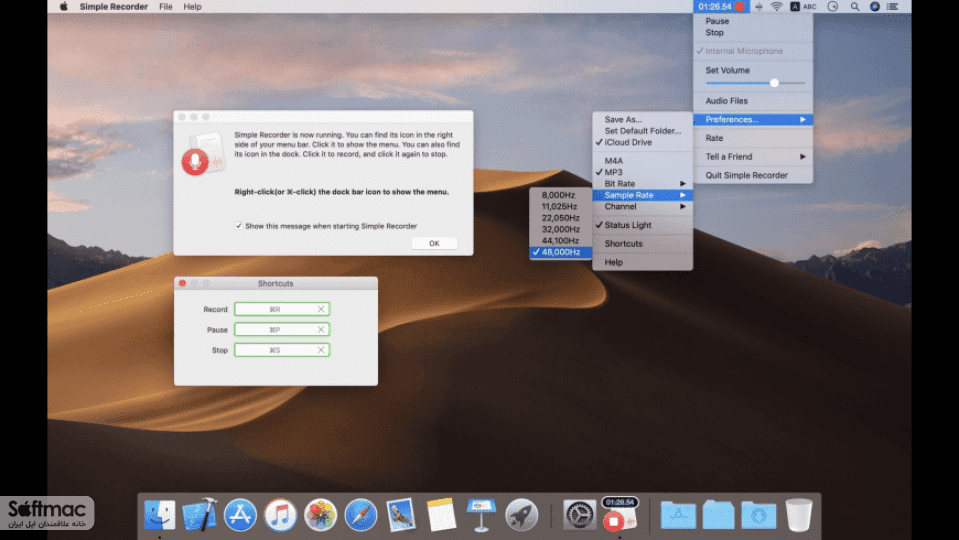Choose the 44,100Hz sample rate
Image resolution: width=959 pixels, height=540 pixels.
click(560, 241)
